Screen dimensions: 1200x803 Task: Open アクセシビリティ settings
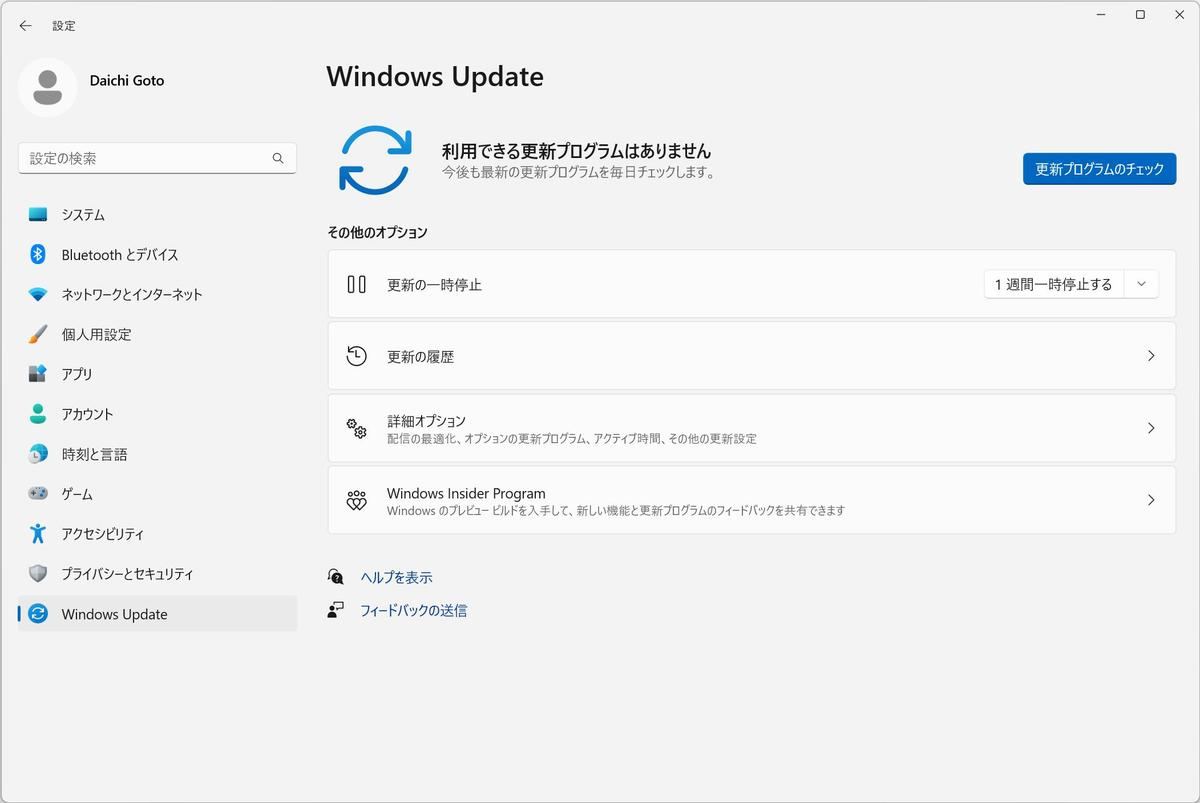[157, 534]
